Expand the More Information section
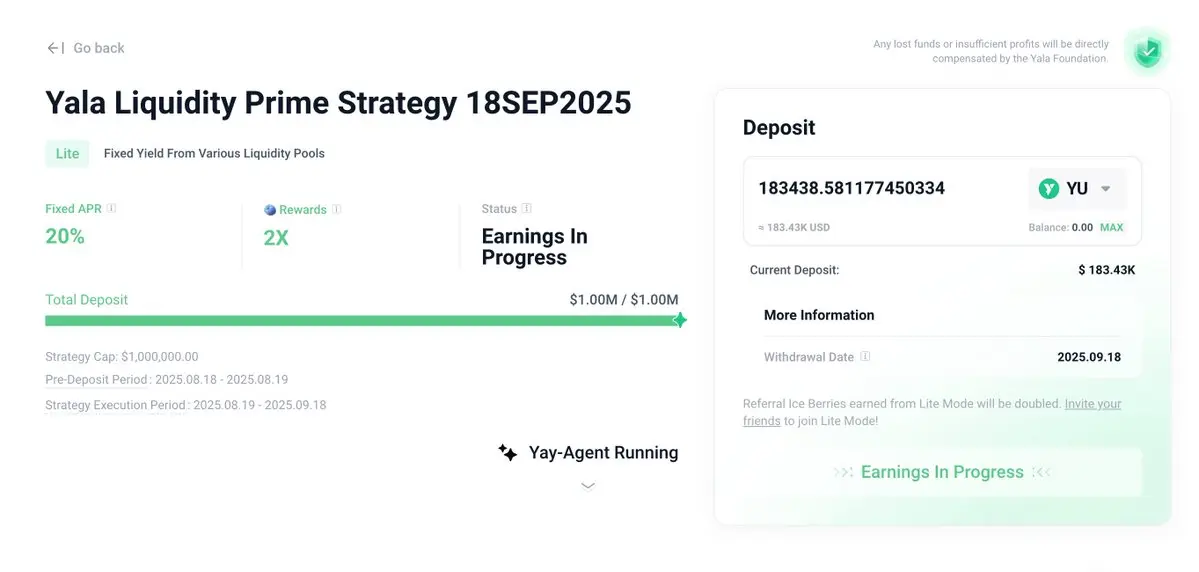Image resolution: width=1199 pixels, height=572 pixels. point(819,315)
